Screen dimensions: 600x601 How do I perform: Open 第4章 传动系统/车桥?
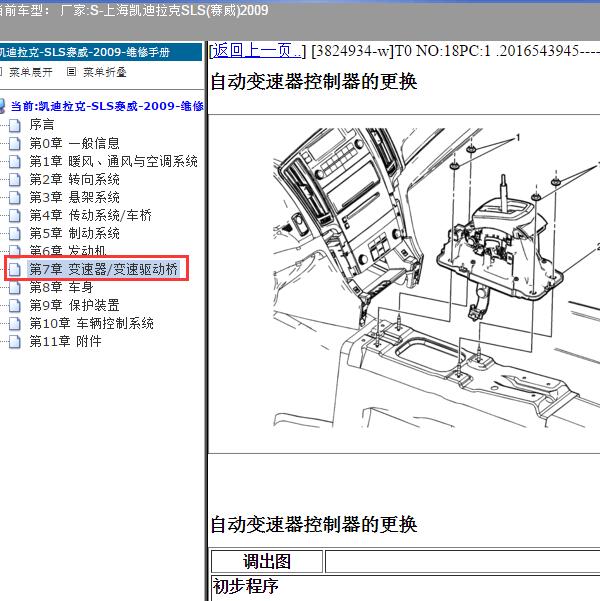click(x=90, y=215)
